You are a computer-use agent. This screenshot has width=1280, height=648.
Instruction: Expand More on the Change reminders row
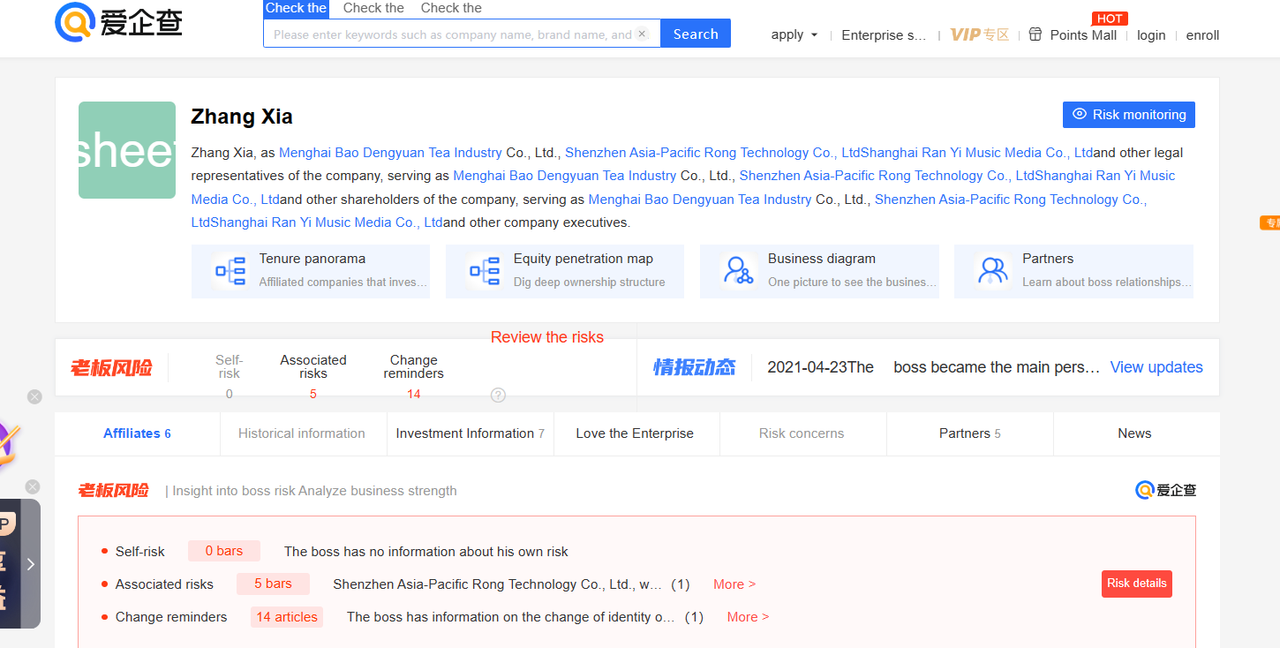[748, 617]
